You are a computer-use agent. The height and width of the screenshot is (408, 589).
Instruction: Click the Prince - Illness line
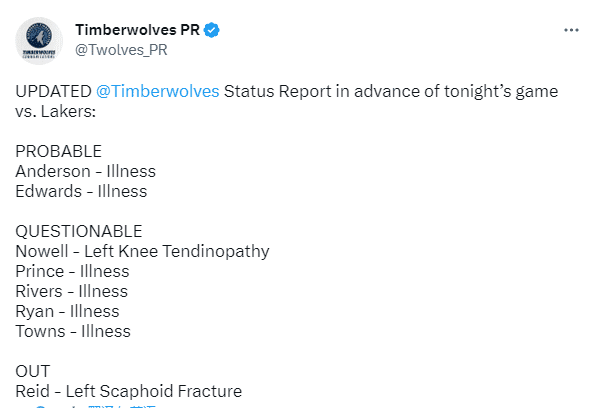[72, 271]
